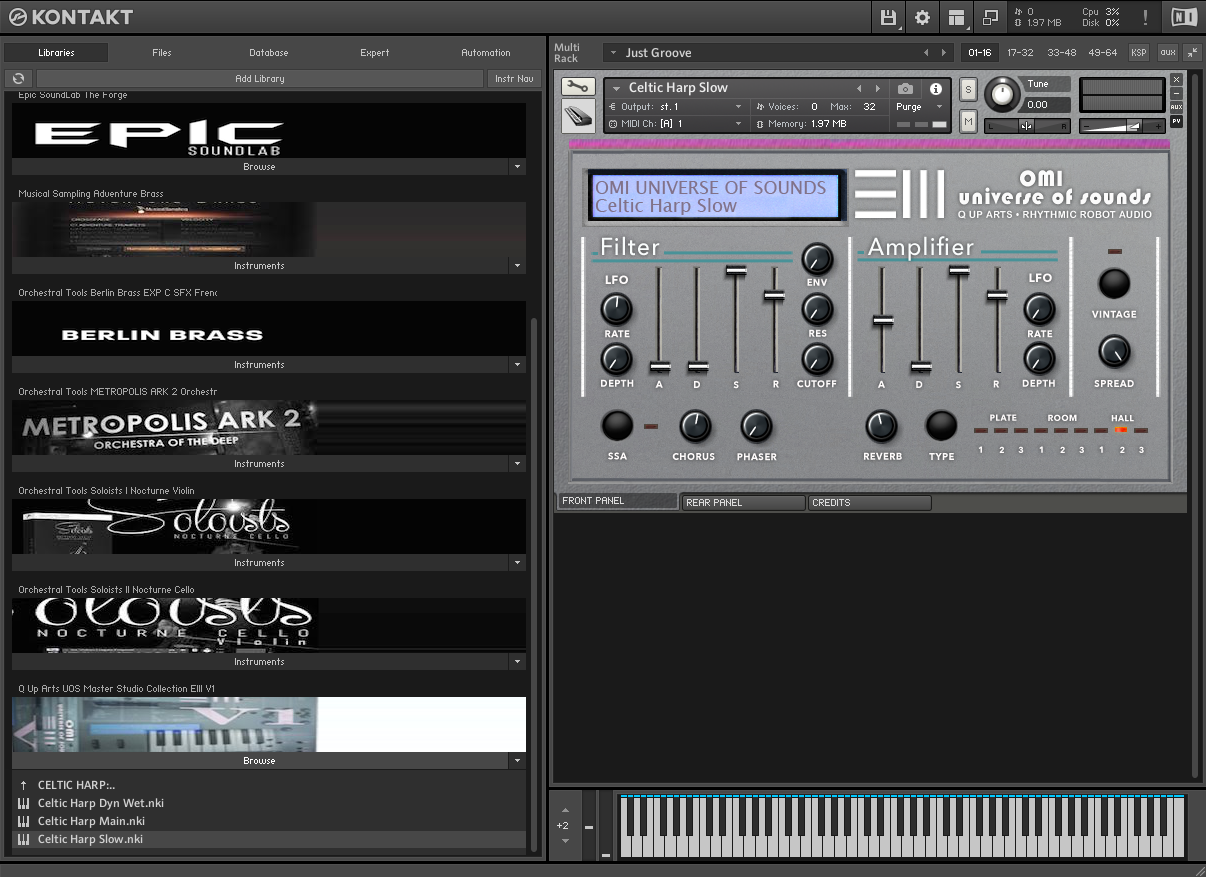Toggle the instrument AUX button
1206x877 pixels.
click(x=1176, y=107)
